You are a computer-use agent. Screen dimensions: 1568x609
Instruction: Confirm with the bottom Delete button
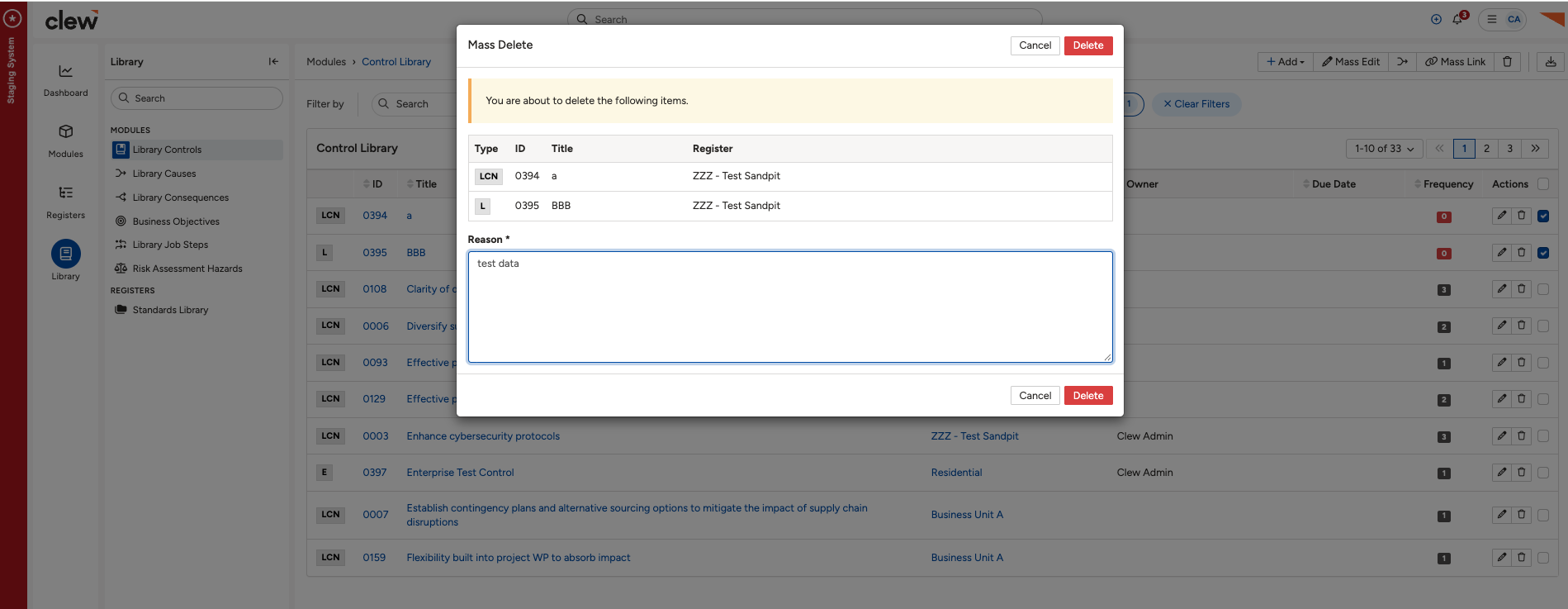point(1088,396)
